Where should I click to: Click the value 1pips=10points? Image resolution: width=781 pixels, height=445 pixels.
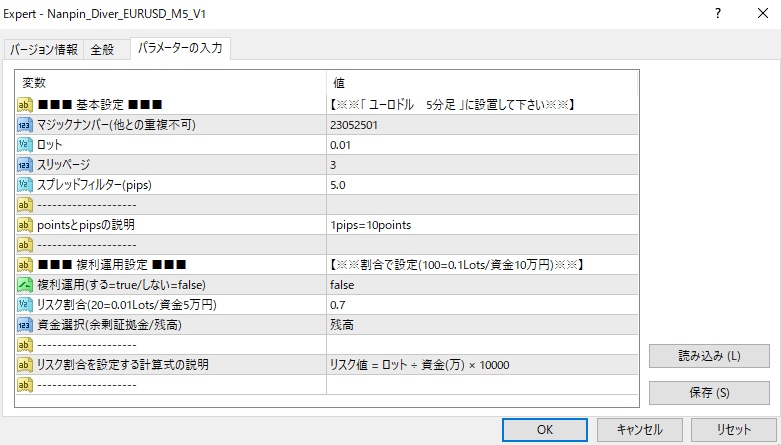[x=371, y=225]
